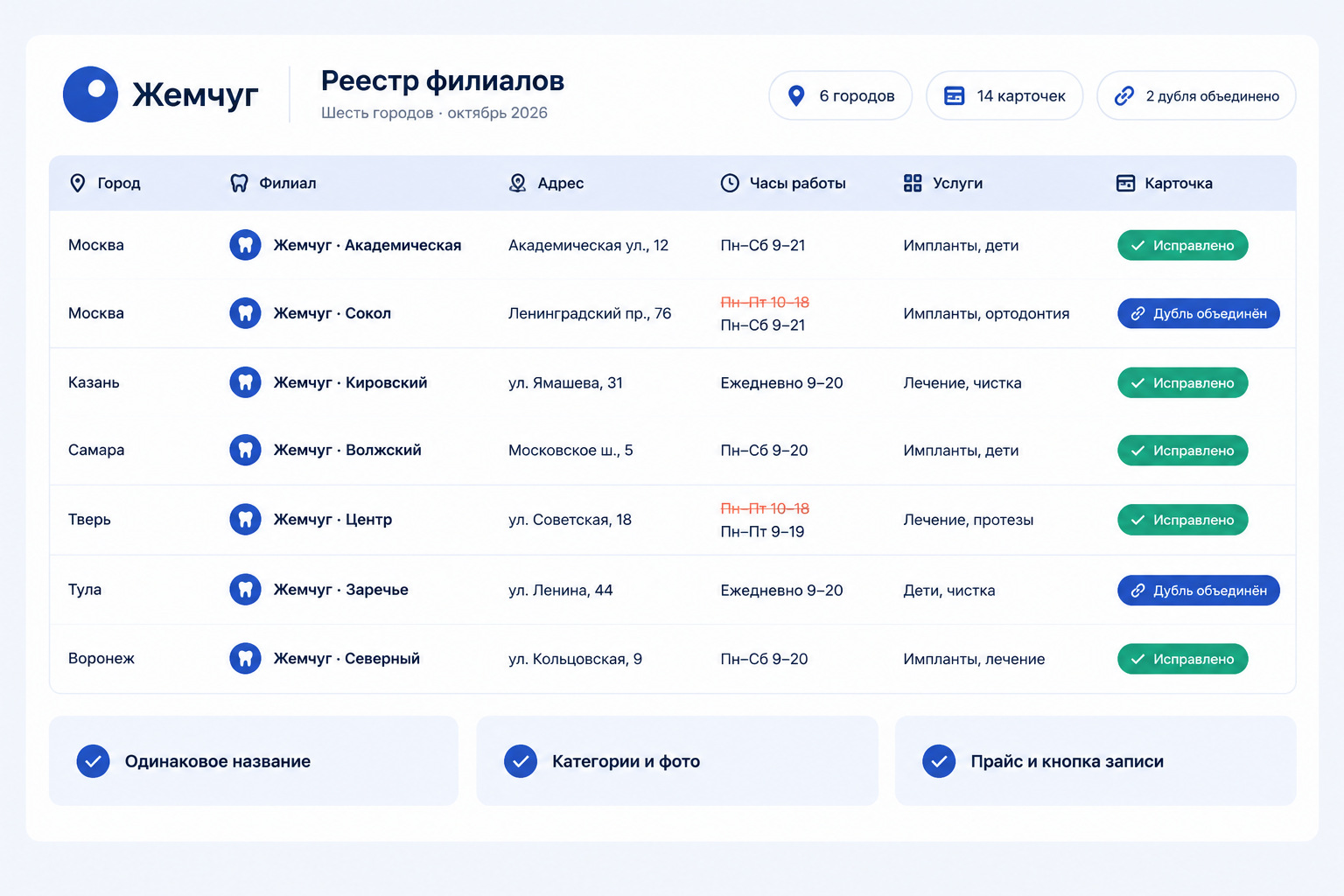Image resolution: width=1344 pixels, height=896 pixels.
Task: Click the card icon in «14 карточек»
Action: [955, 95]
